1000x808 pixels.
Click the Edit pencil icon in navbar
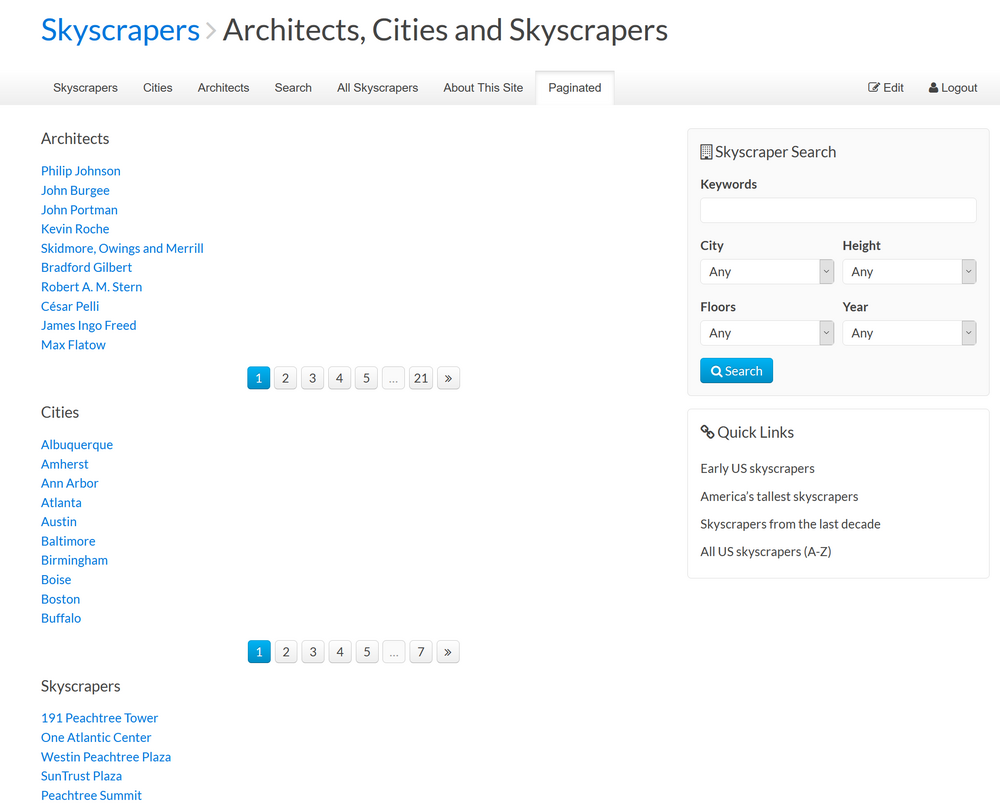pyautogui.click(x=874, y=88)
